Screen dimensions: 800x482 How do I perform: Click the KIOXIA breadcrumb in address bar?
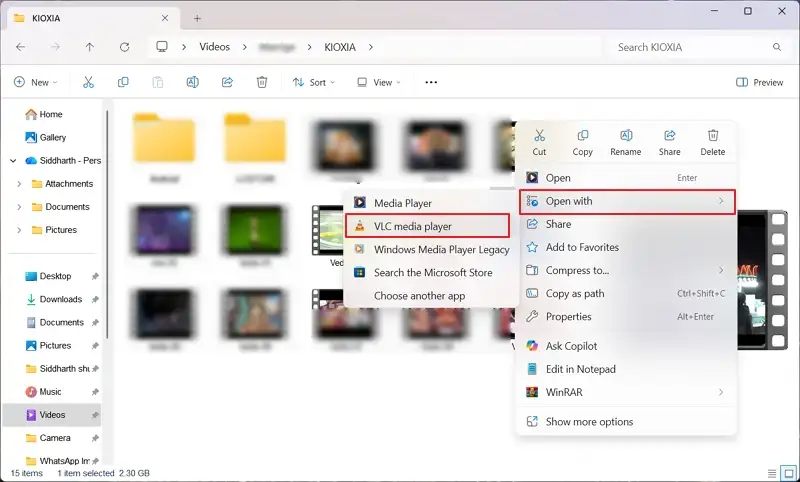tap(340, 47)
